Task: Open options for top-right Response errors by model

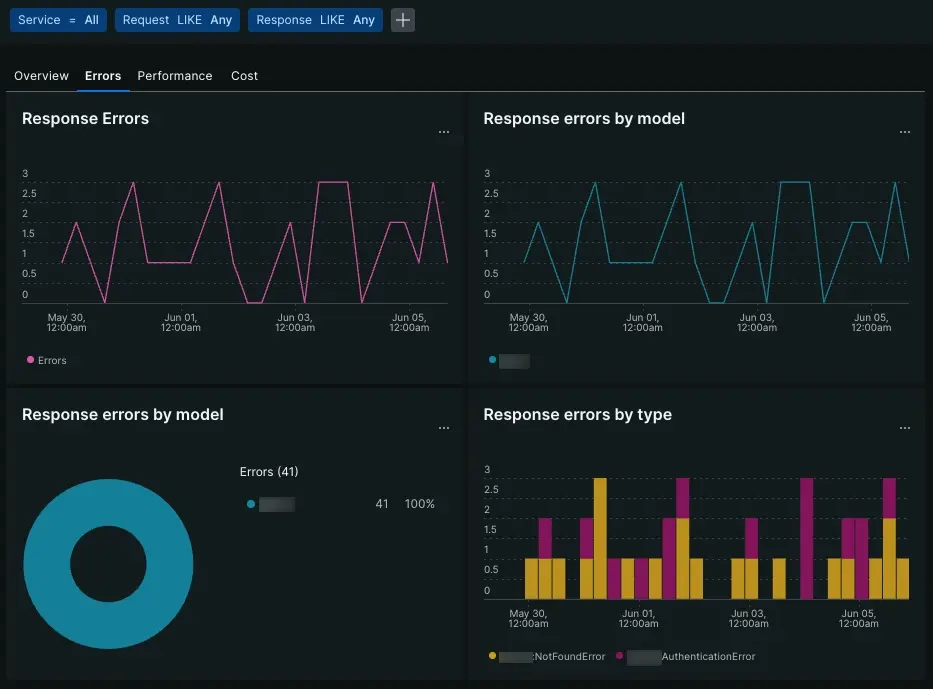Action: pos(905,132)
